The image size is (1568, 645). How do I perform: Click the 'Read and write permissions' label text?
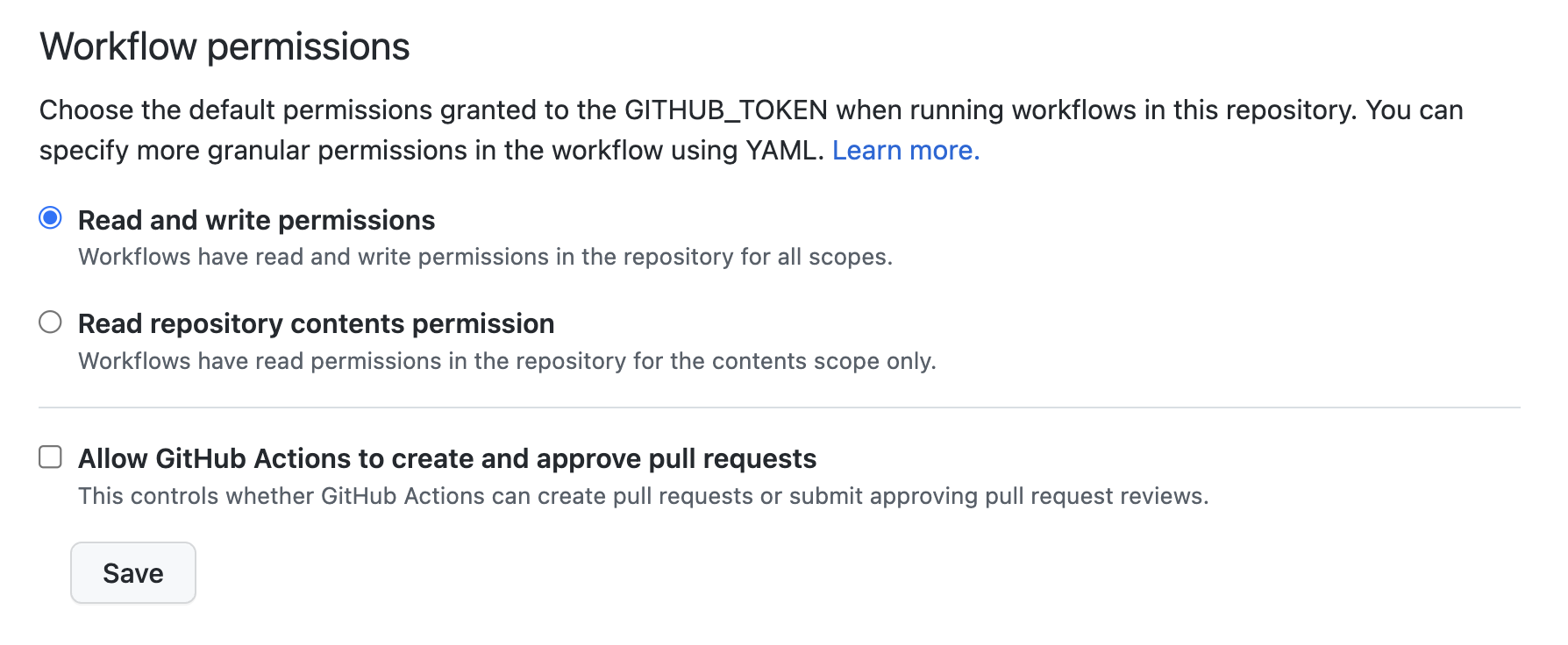256,220
